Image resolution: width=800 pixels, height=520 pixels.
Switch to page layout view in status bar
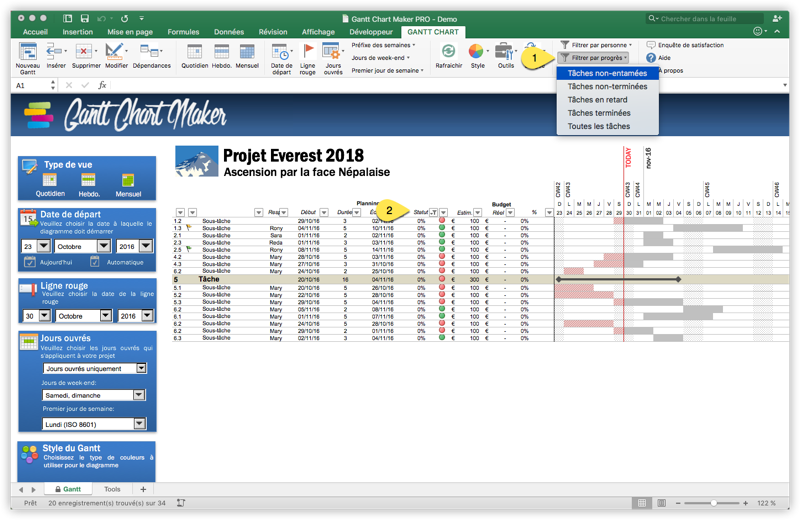click(x=661, y=503)
